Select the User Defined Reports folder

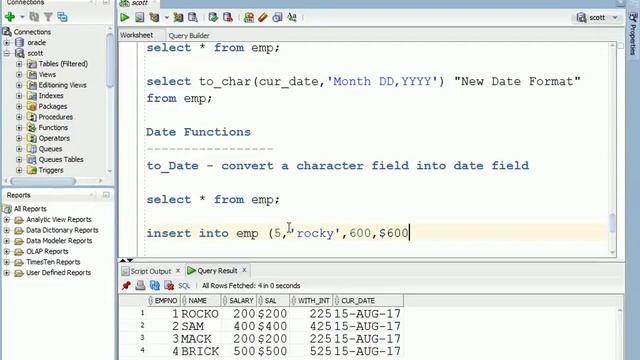(x=58, y=273)
